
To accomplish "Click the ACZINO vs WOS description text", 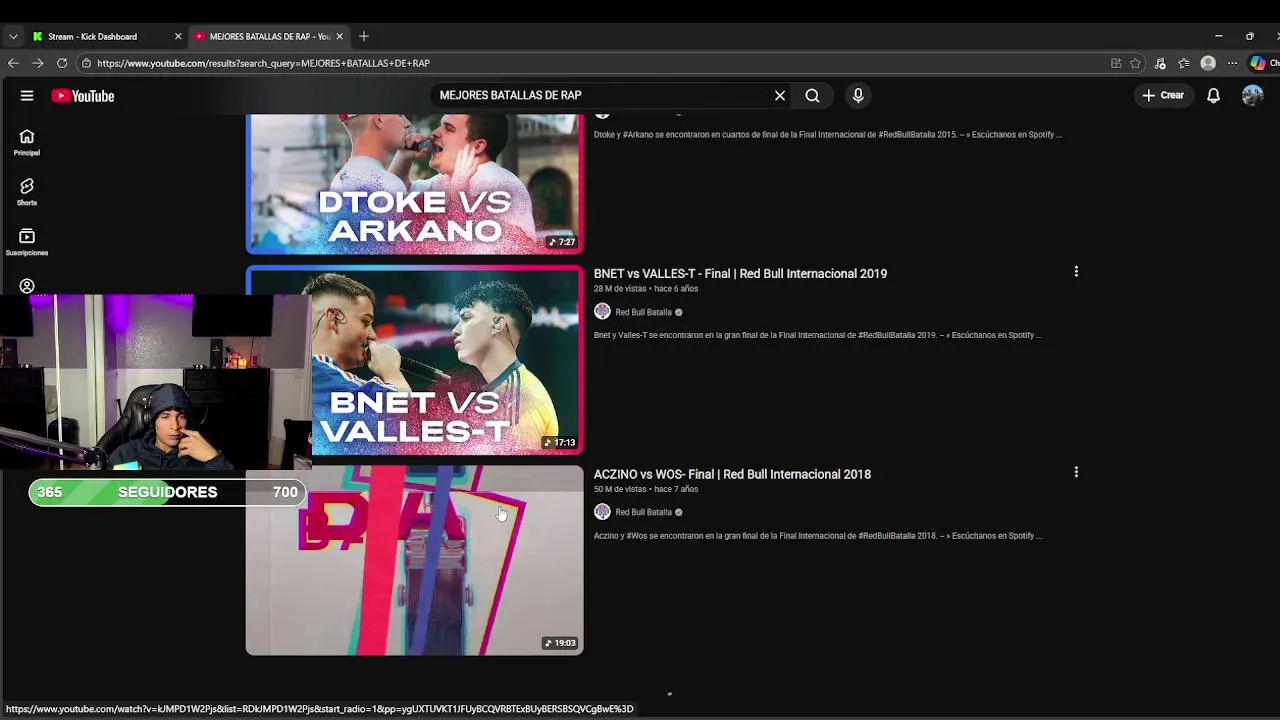I will pos(818,536).
